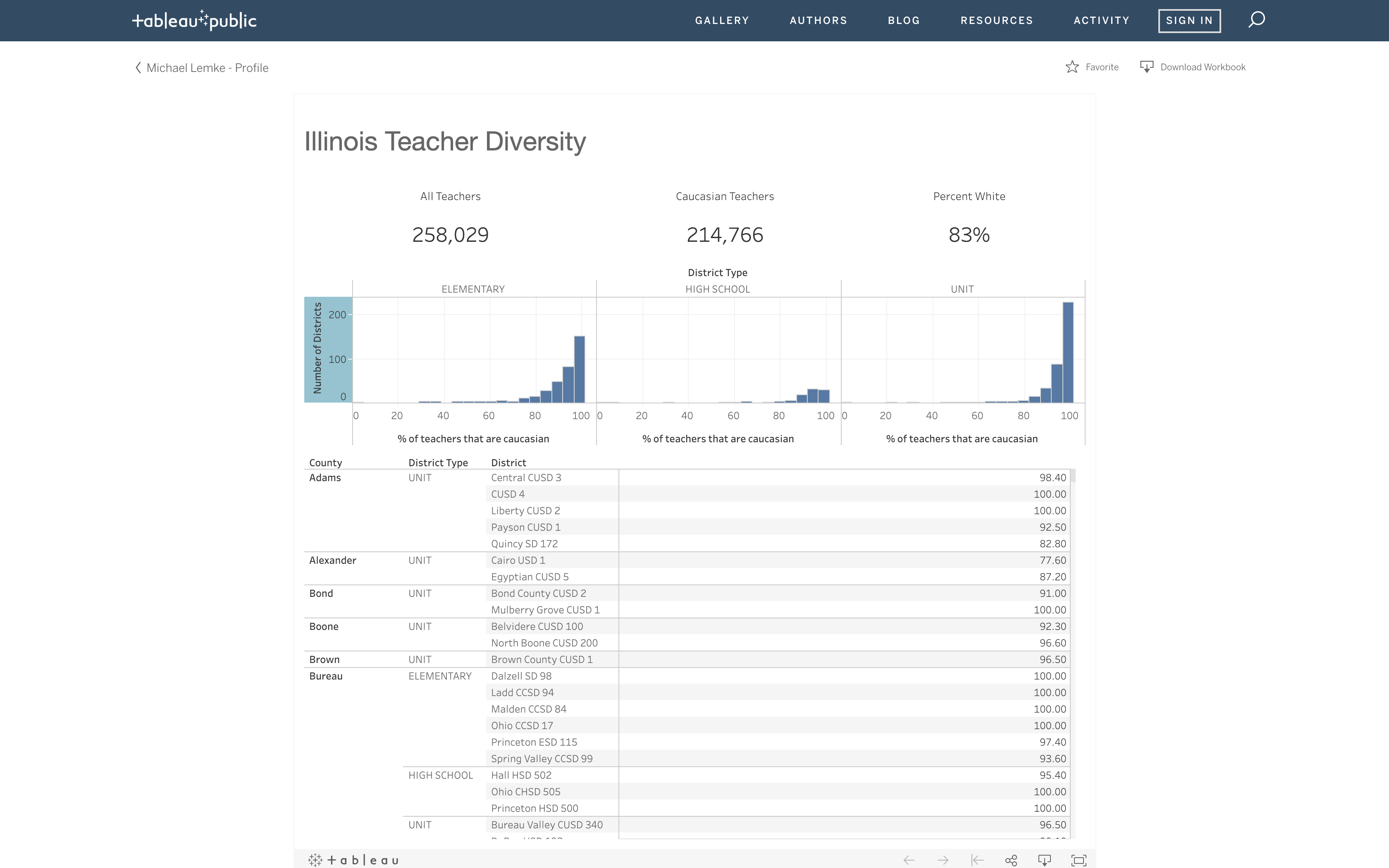
Task: Click the HIGH SCHOOL histogram header
Action: (718, 289)
